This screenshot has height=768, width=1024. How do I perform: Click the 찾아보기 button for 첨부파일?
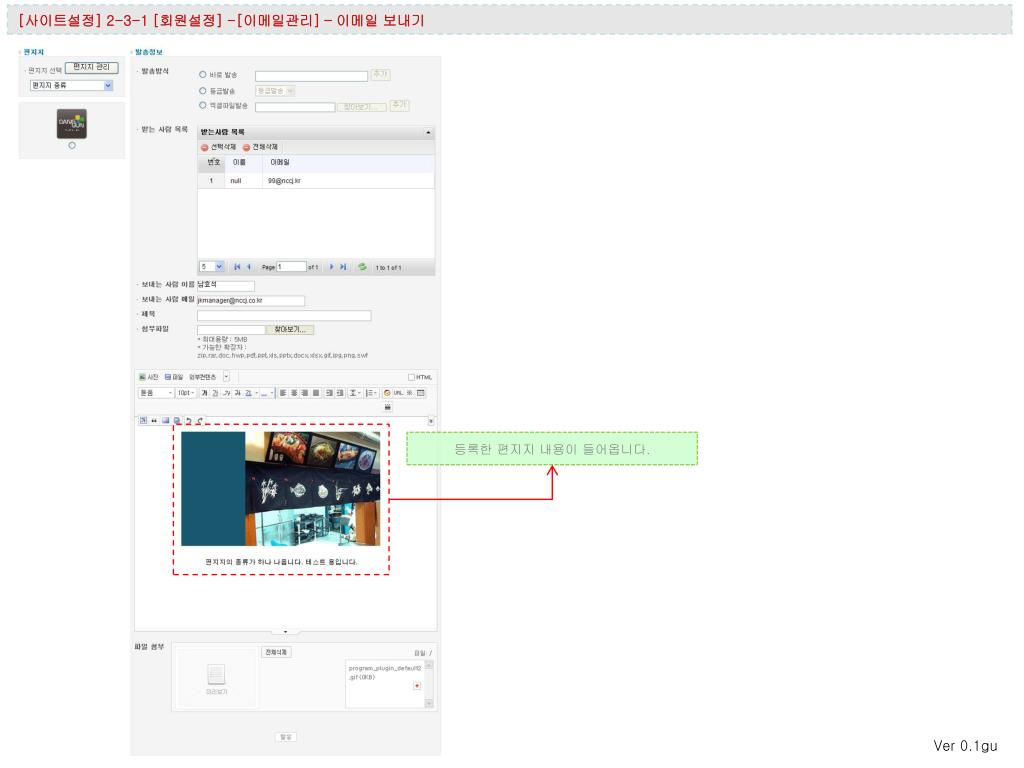pyautogui.click(x=289, y=330)
